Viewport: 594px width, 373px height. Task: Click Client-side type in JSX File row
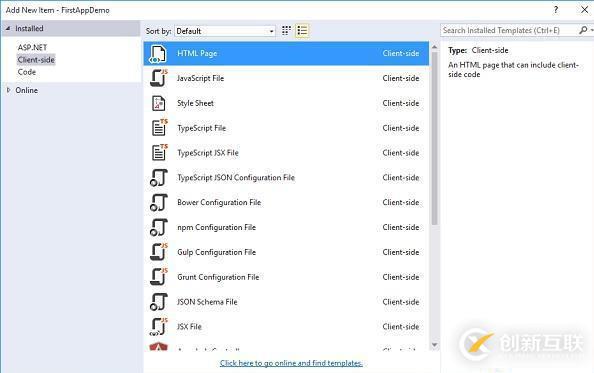coord(401,327)
